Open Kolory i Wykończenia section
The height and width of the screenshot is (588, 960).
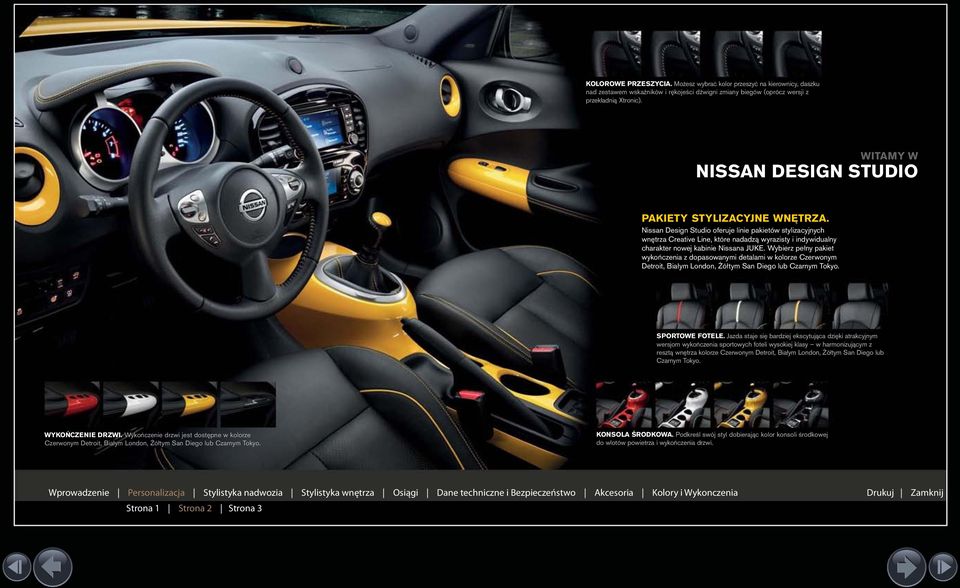(694, 492)
